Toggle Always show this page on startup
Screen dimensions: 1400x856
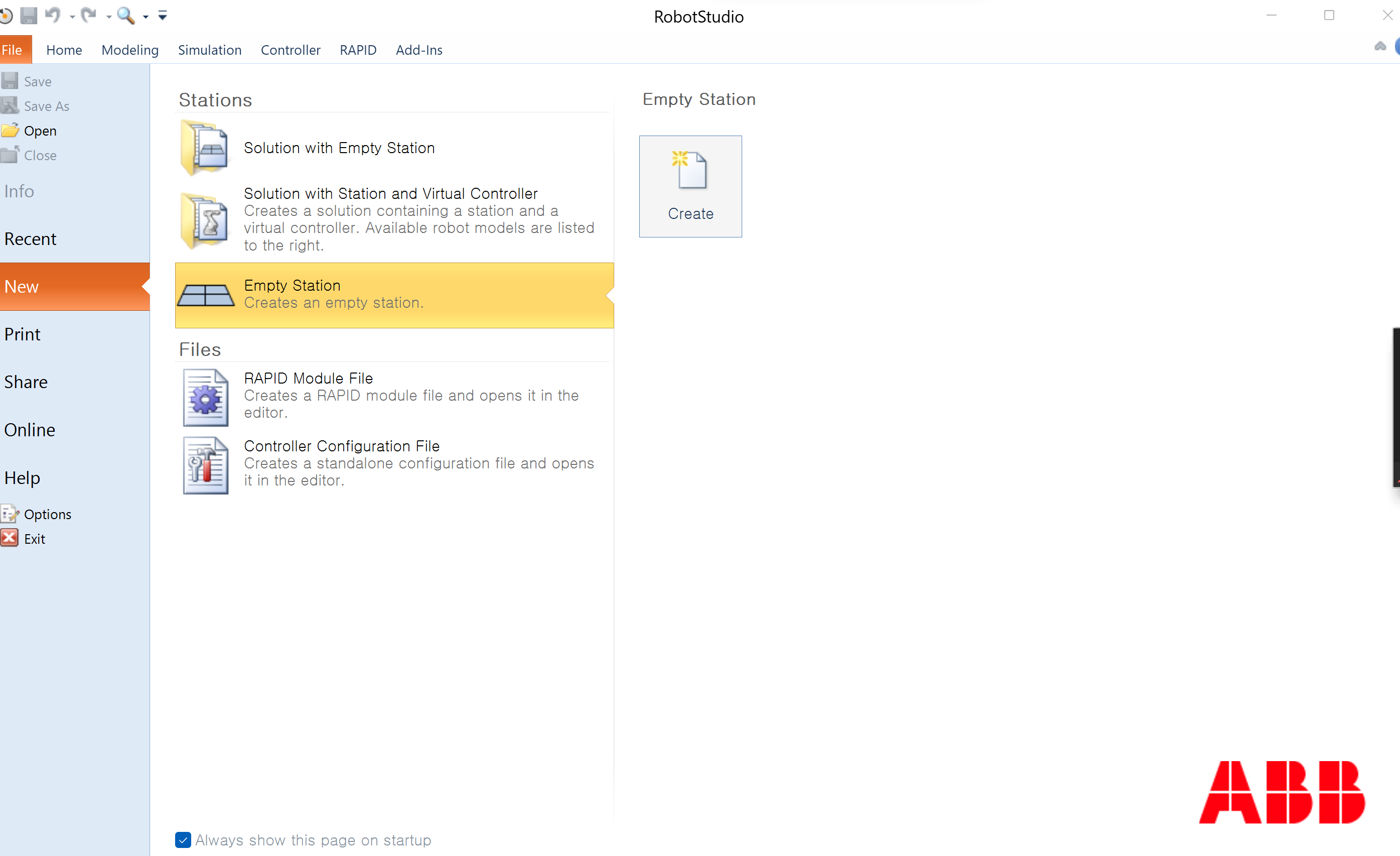(x=183, y=839)
